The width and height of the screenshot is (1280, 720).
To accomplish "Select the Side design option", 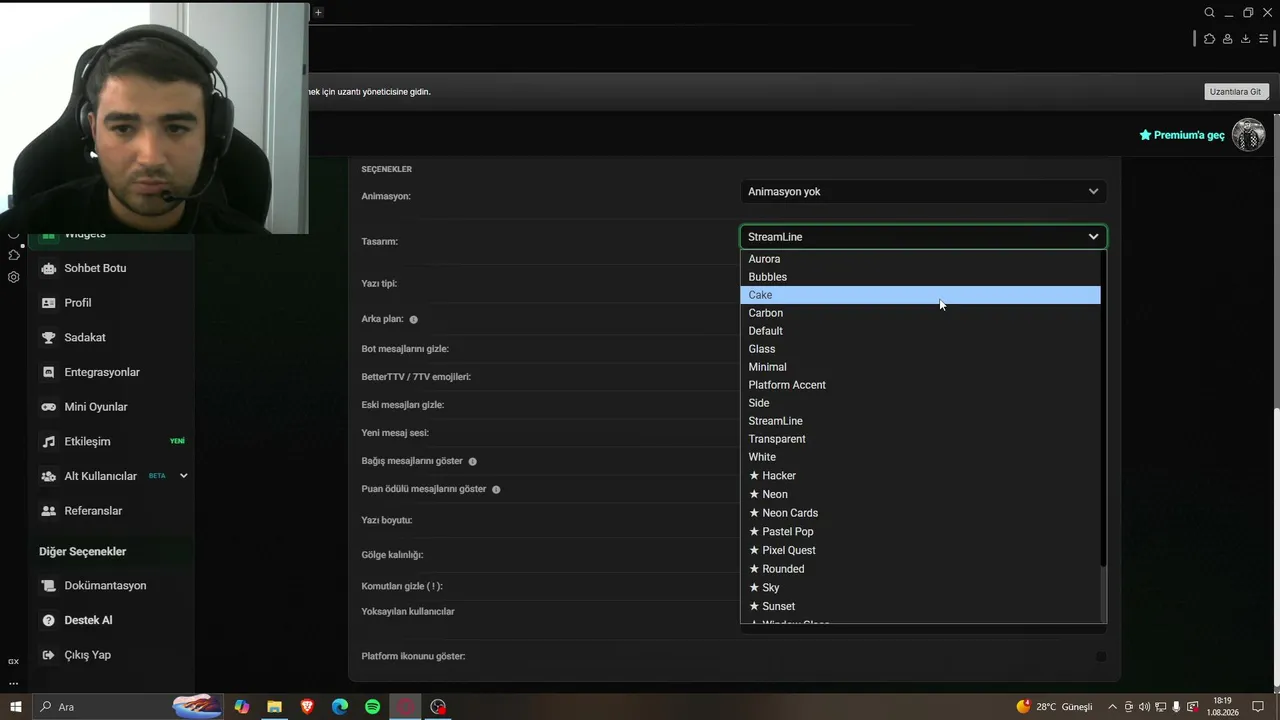I will (x=920, y=403).
